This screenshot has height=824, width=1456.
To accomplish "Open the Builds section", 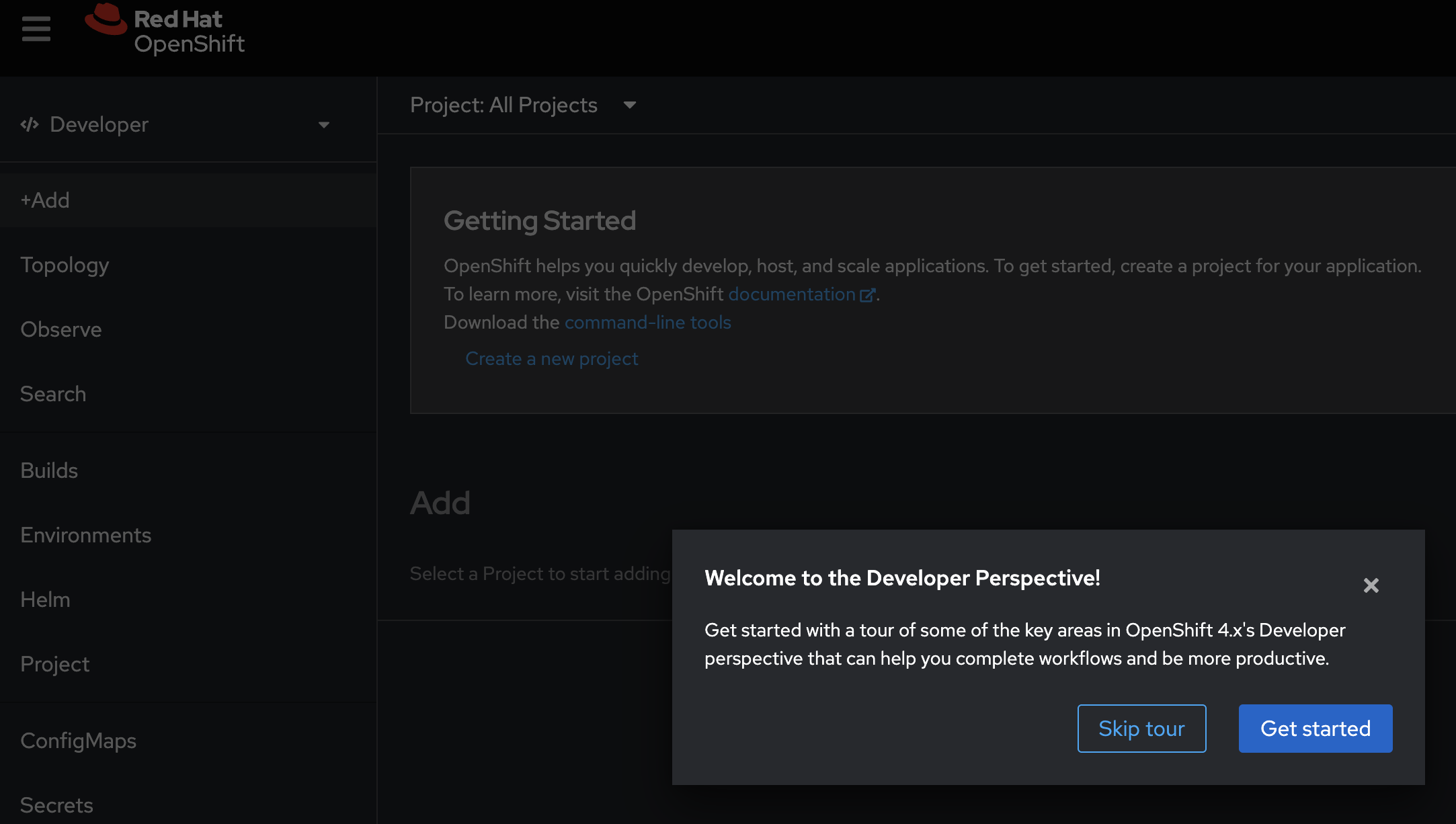I will [x=49, y=470].
